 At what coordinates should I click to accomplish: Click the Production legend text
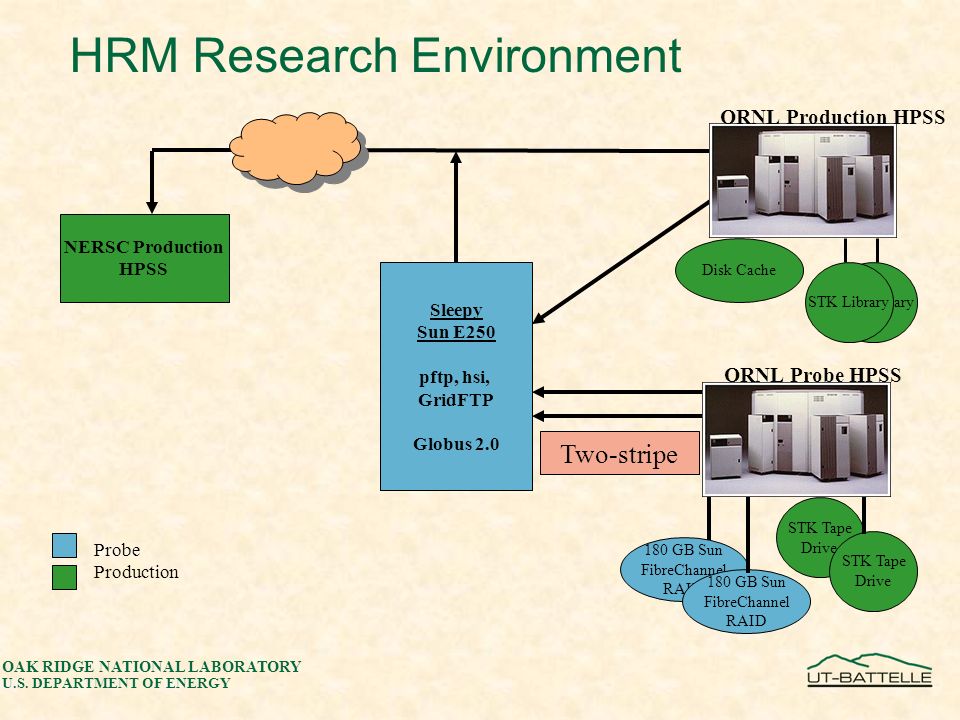[136, 572]
